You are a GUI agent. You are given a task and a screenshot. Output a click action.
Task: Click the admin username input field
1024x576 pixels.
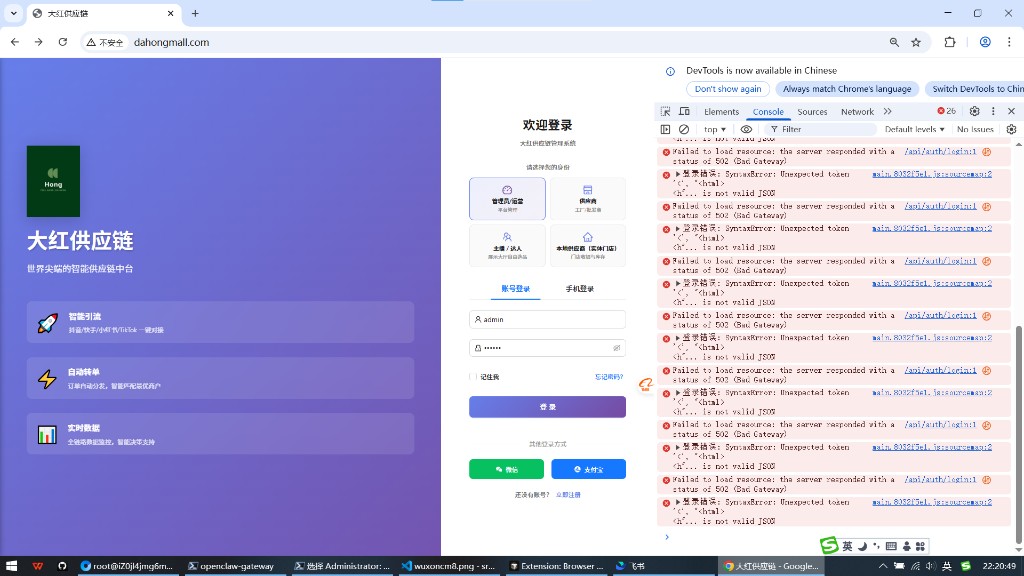click(x=547, y=319)
